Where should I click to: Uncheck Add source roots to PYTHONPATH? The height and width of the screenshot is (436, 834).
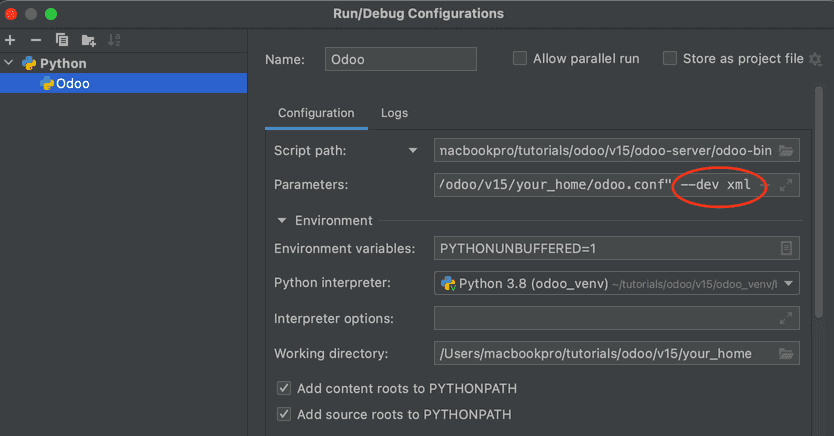[284, 414]
